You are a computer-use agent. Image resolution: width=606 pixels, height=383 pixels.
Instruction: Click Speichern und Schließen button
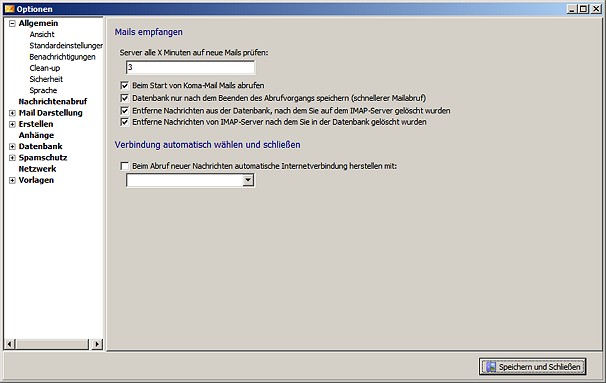click(x=533, y=366)
